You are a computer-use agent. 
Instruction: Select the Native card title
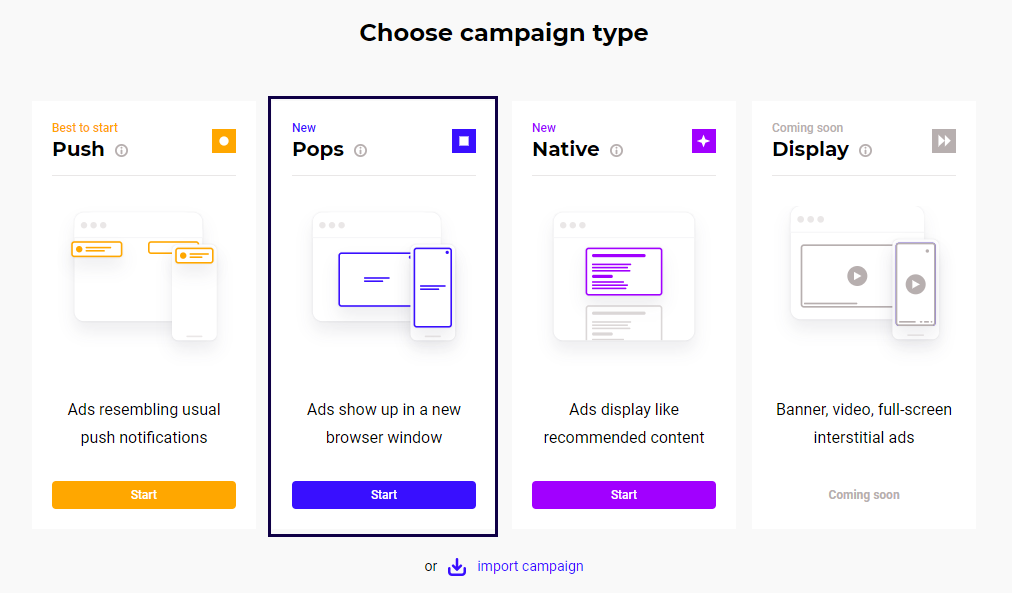566,149
